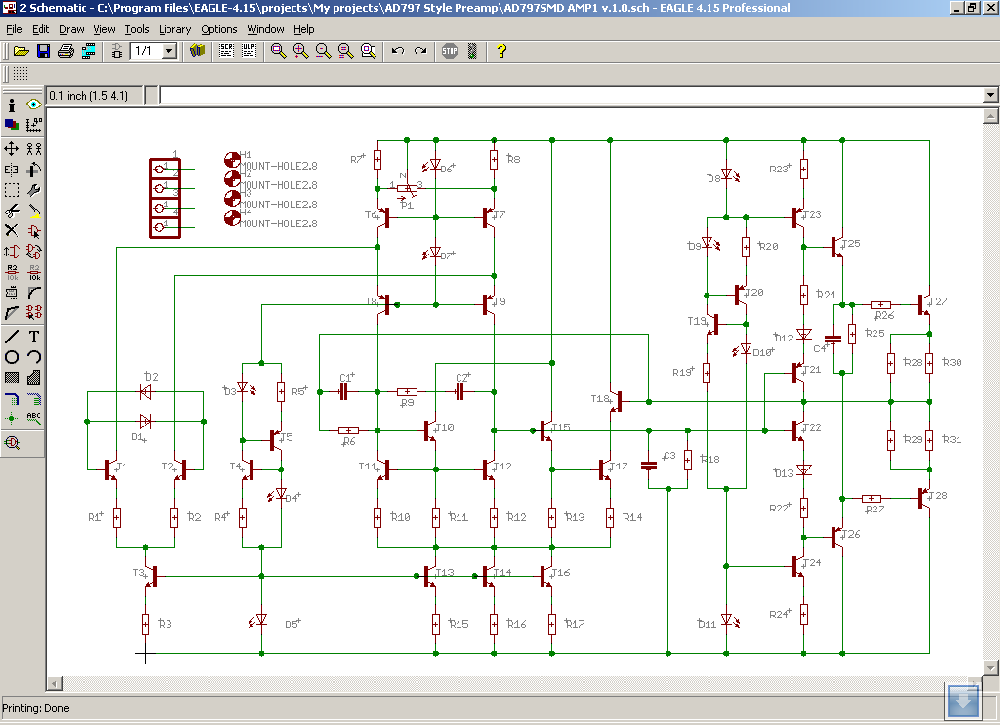Select the Show eye tool
The image size is (1000, 725).
(x=34, y=105)
